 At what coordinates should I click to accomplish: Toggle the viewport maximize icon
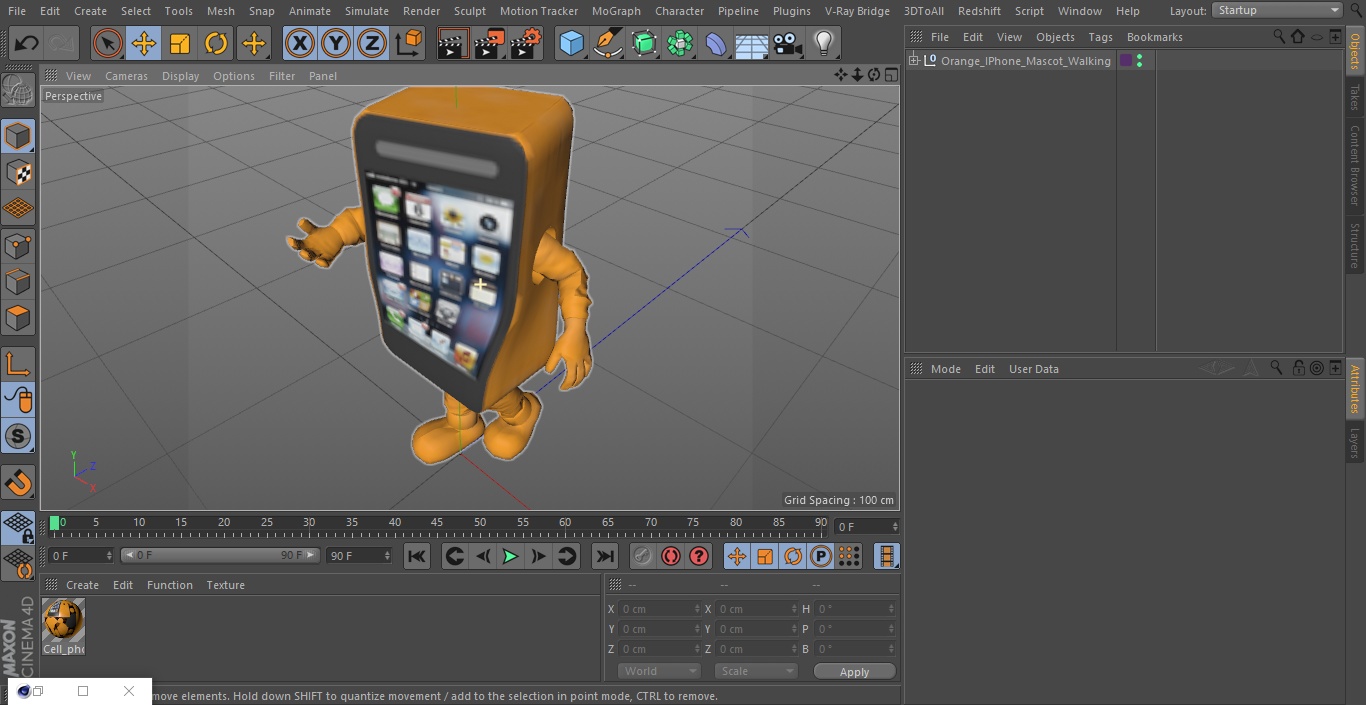point(890,75)
